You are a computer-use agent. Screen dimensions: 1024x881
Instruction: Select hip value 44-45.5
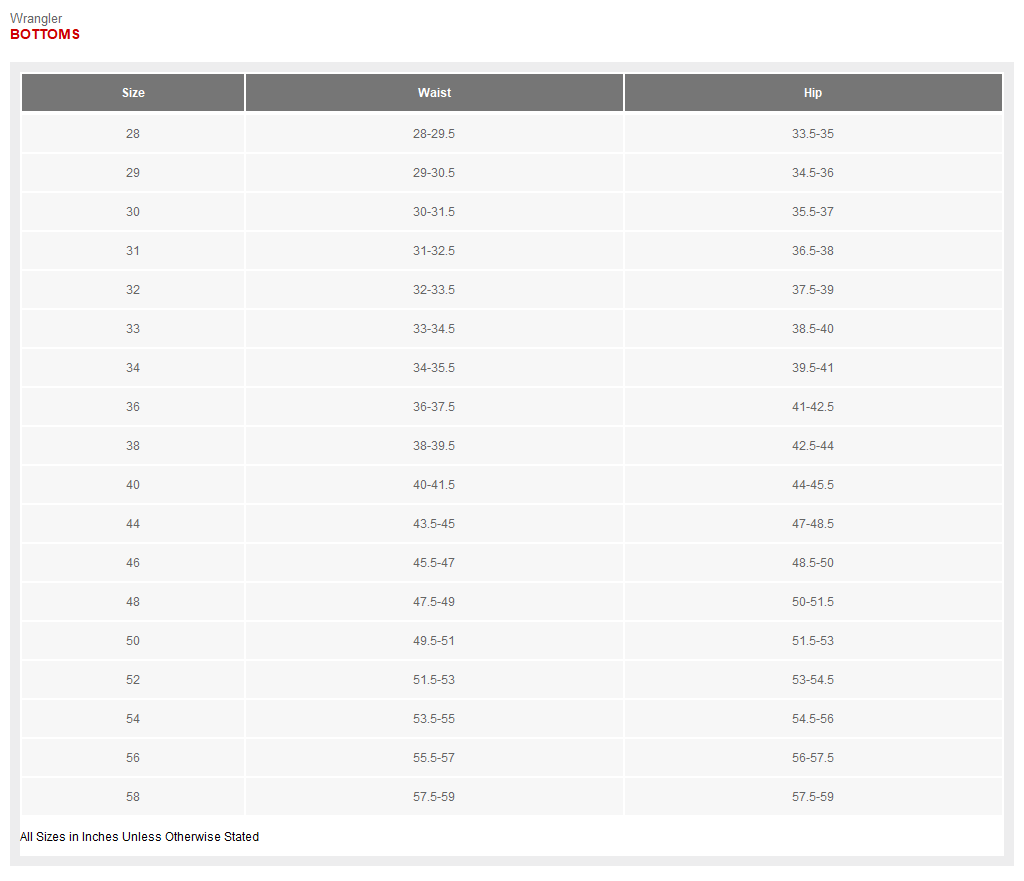coord(813,485)
